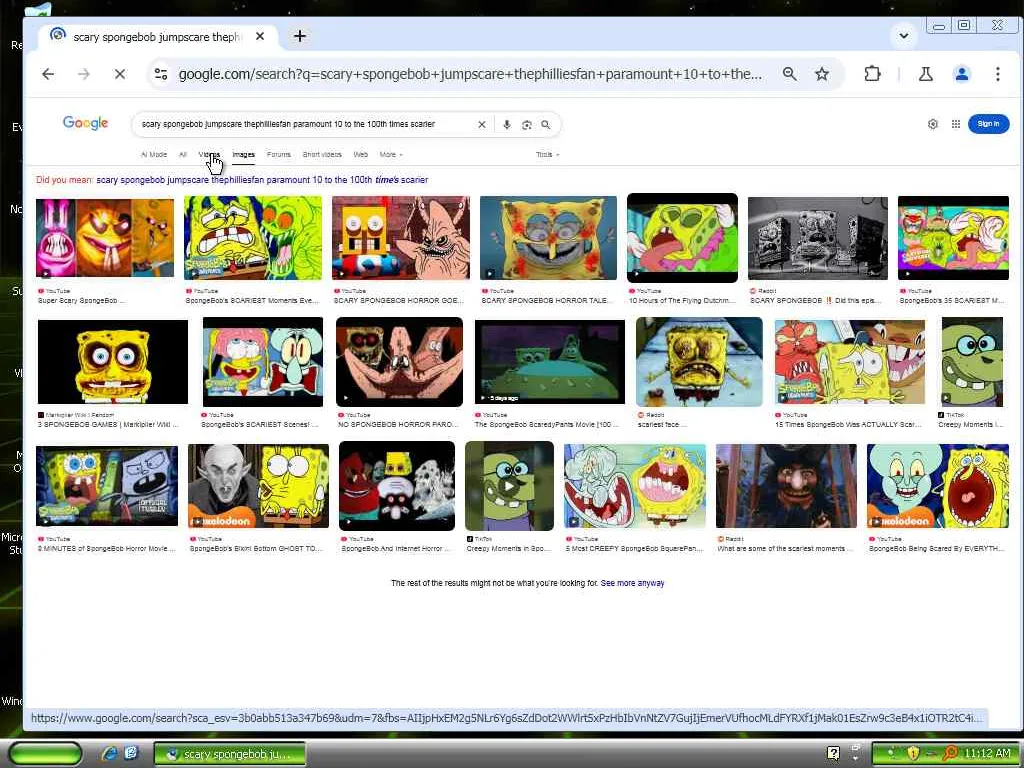Viewport: 1024px width, 768px height.
Task: Open the black-and-white Reddit SCARY SPONGEBOB image
Action: click(818, 238)
